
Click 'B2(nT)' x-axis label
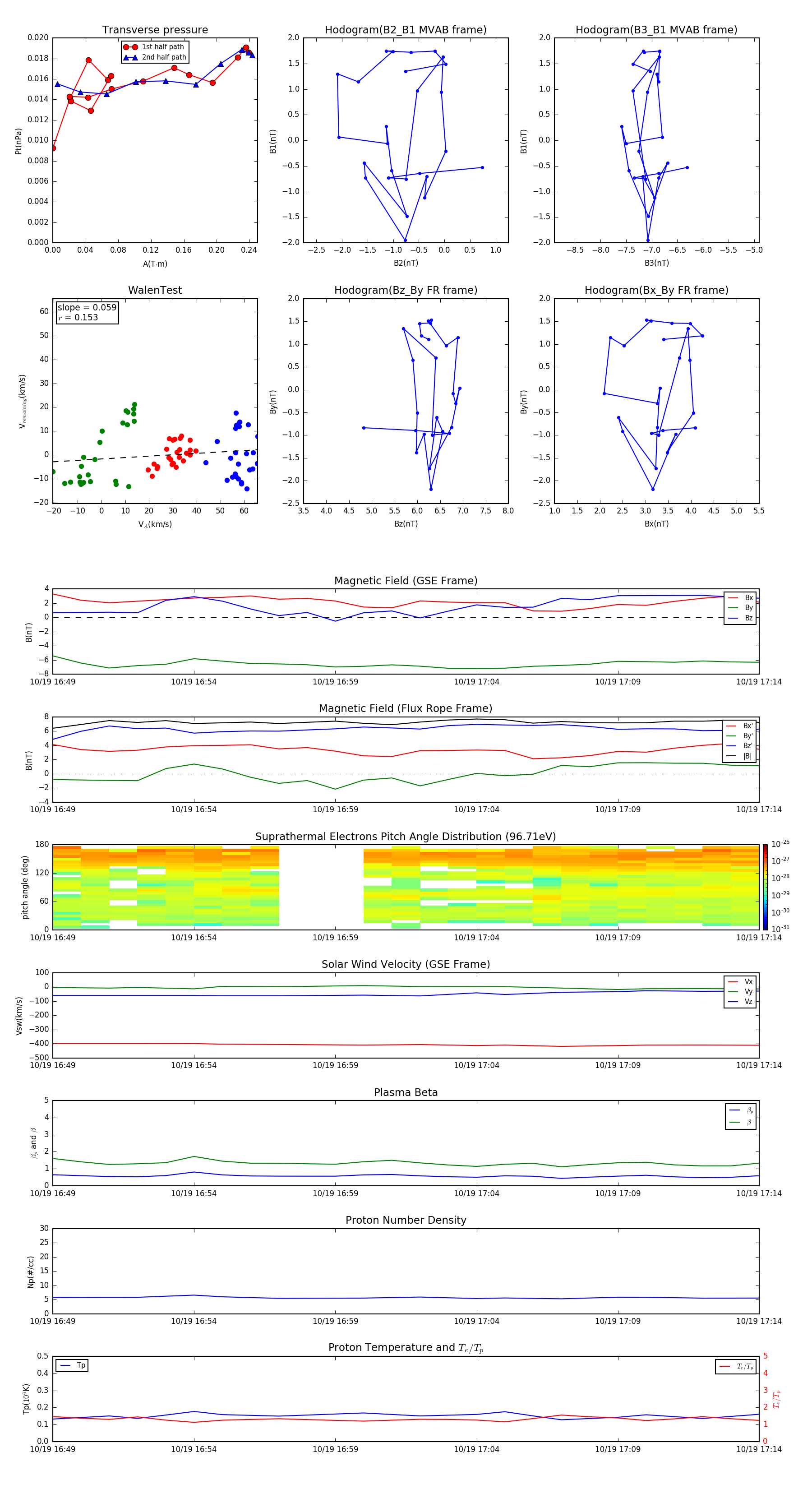tap(406, 263)
